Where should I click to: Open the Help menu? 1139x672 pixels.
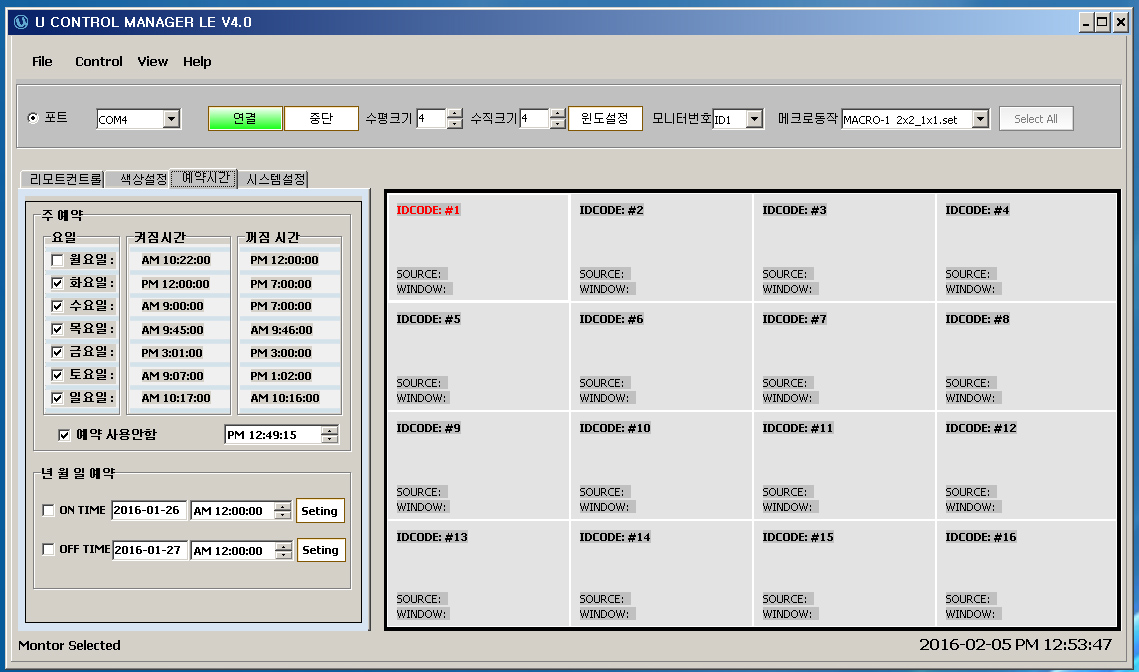tap(197, 62)
